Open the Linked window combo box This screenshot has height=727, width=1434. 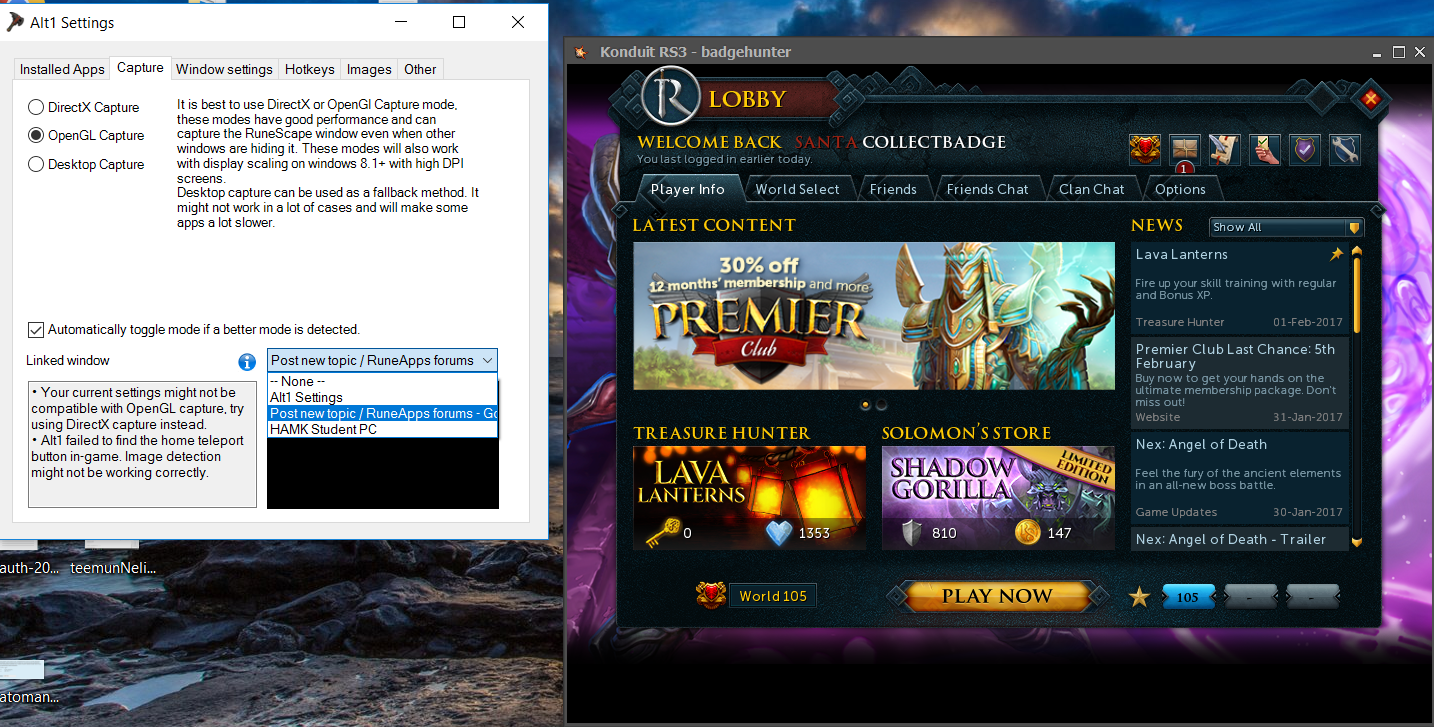pyautogui.click(x=382, y=360)
